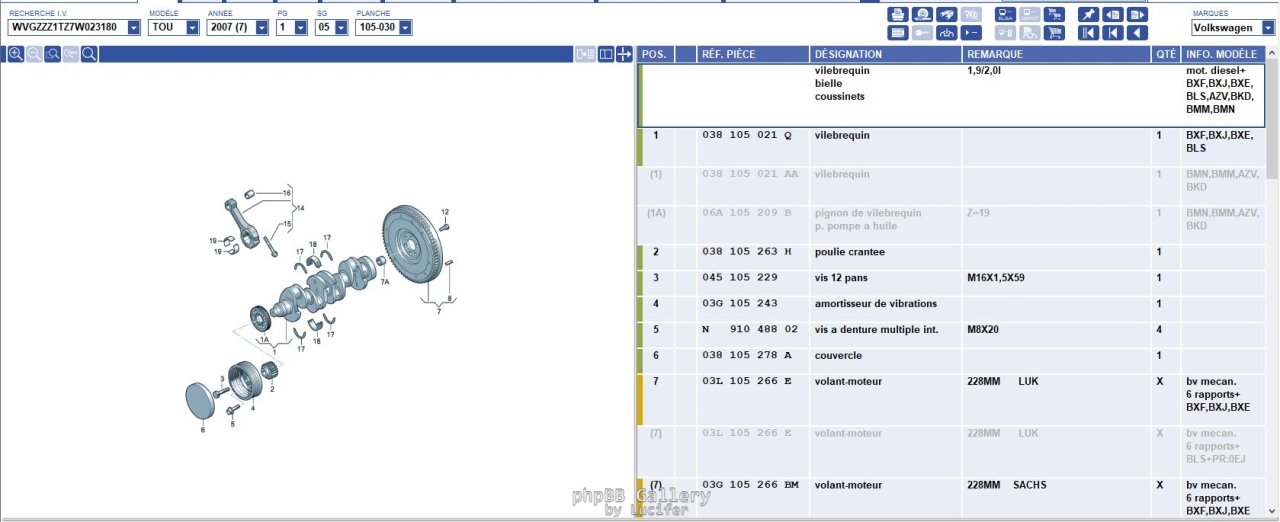Click the printer icon in the toolbar

897,15
